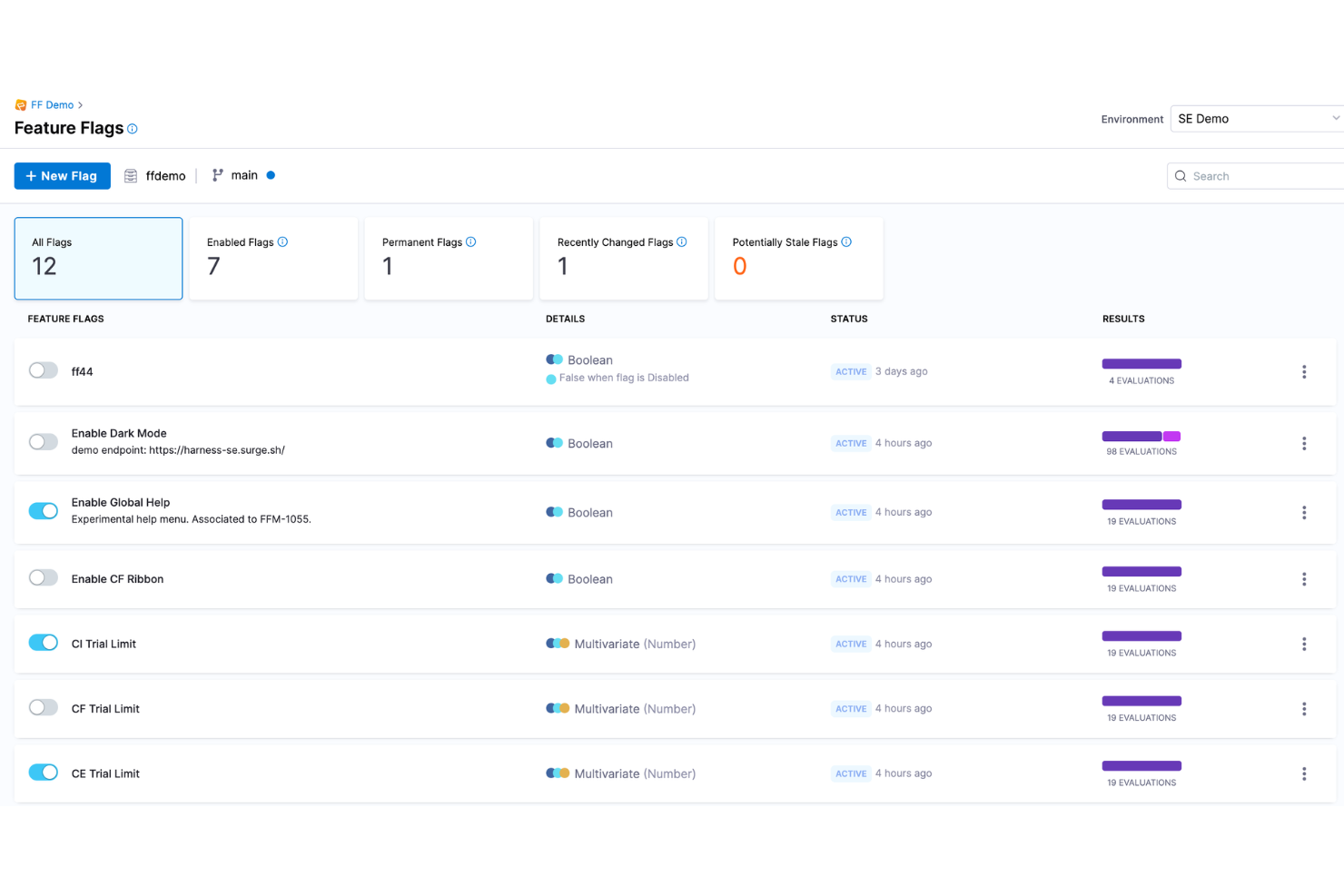Click the New Flag button
The image size is (1344, 896).
63,176
